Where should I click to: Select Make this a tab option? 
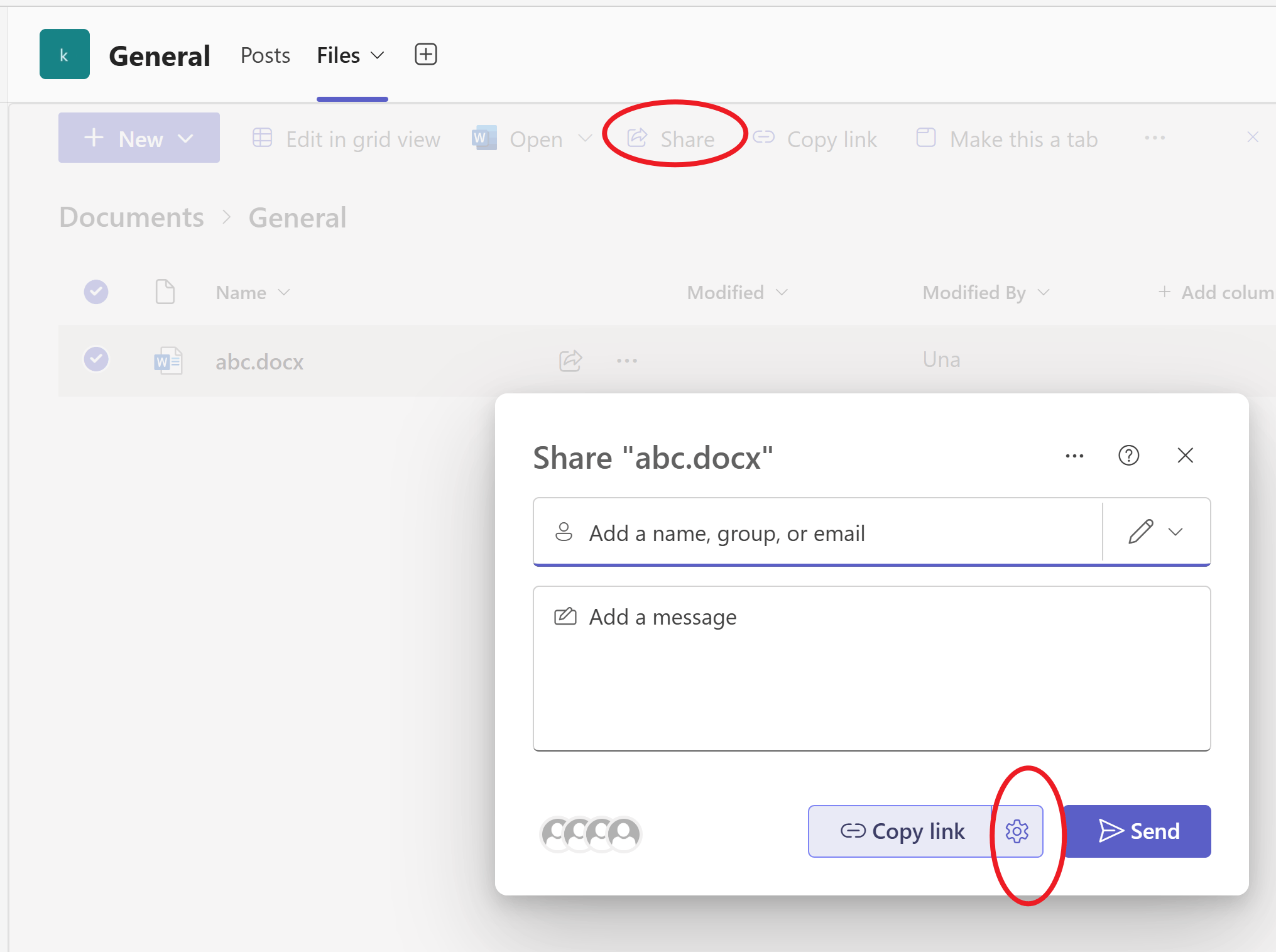pyautogui.click(x=1006, y=139)
